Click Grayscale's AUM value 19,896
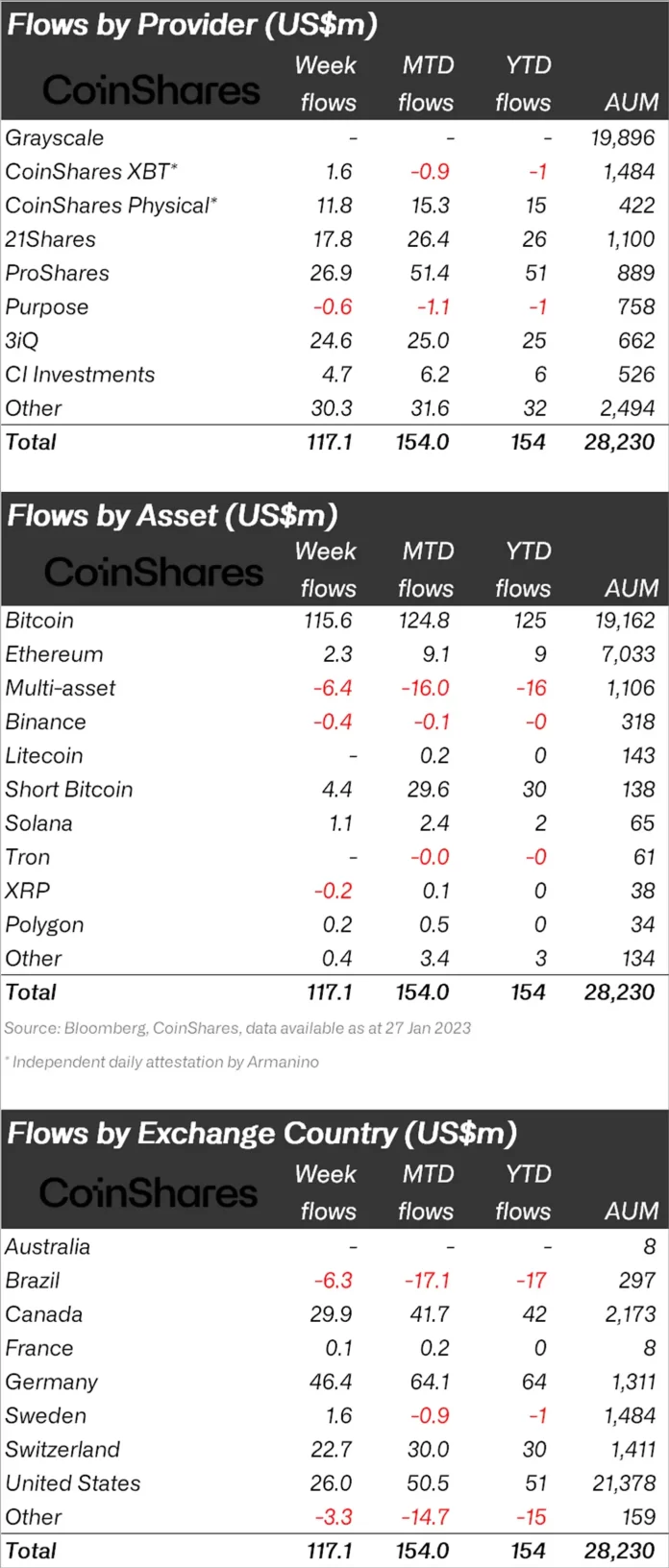669x1568 pixels. [622, 138]
